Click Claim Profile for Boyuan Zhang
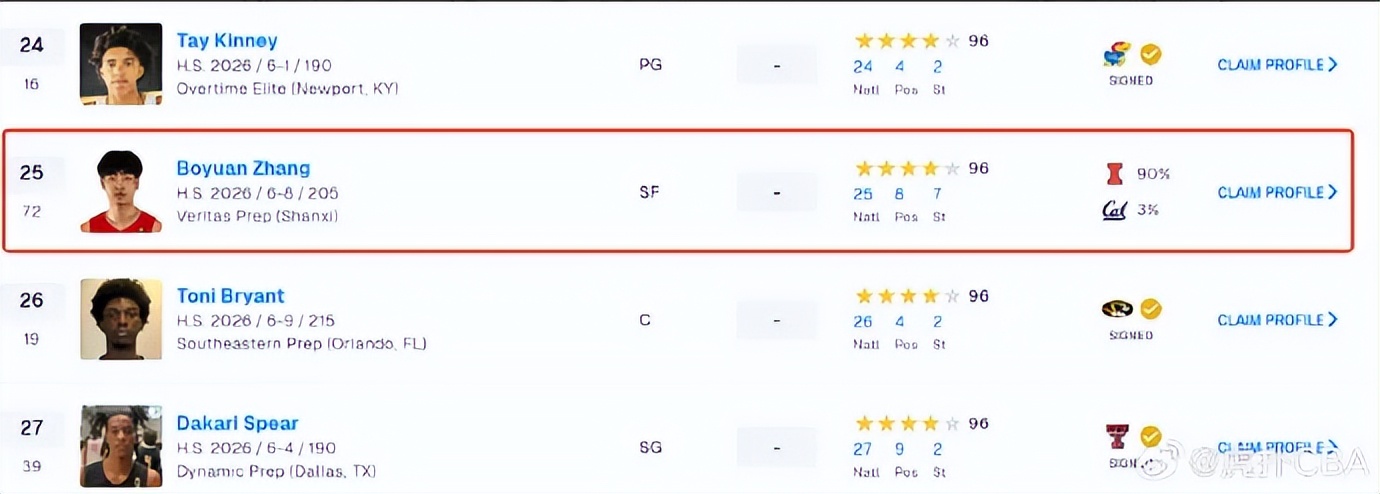The image size is (1380, 494). click(x=1277, y=192)
